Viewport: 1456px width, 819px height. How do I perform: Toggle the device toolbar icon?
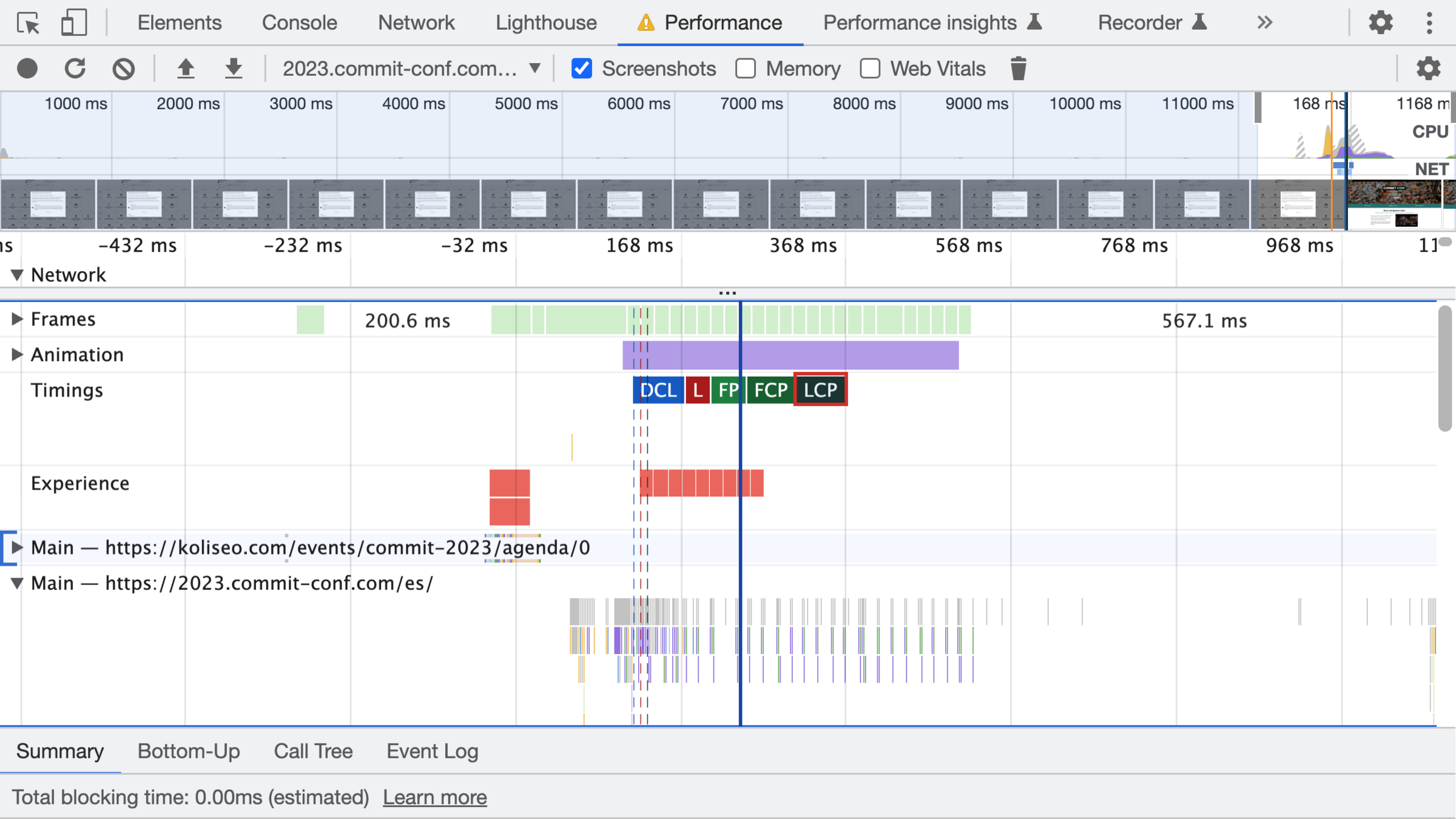[x=74, y=23]
